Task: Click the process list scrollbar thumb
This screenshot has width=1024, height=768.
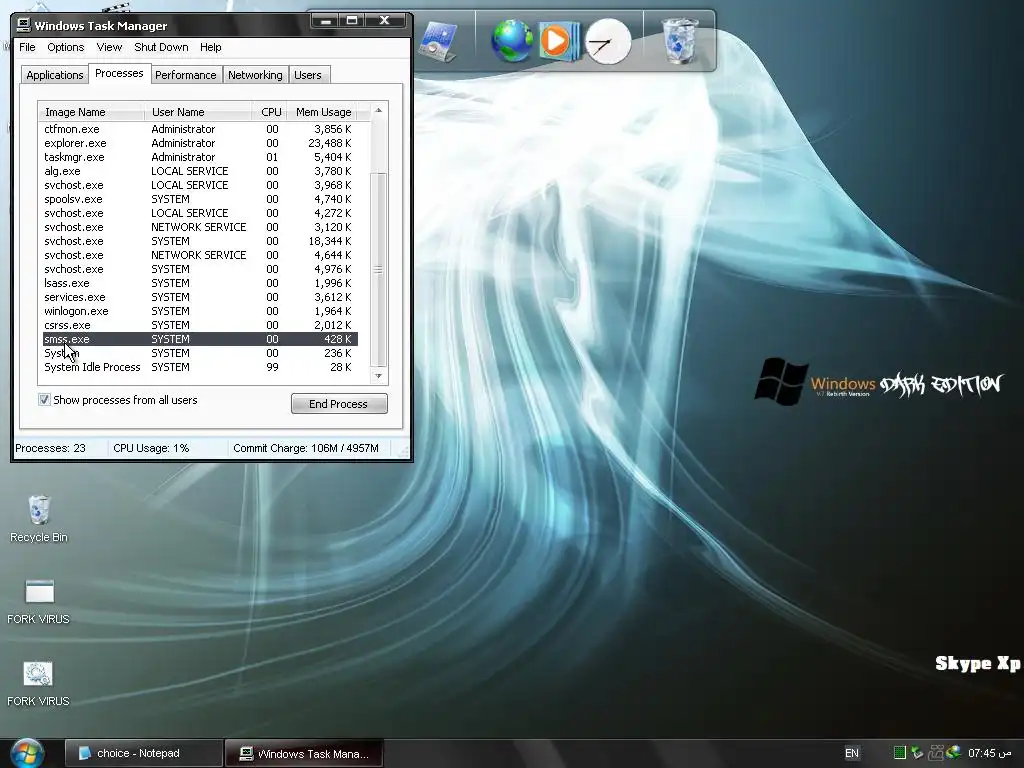Action: coord(378,269)
